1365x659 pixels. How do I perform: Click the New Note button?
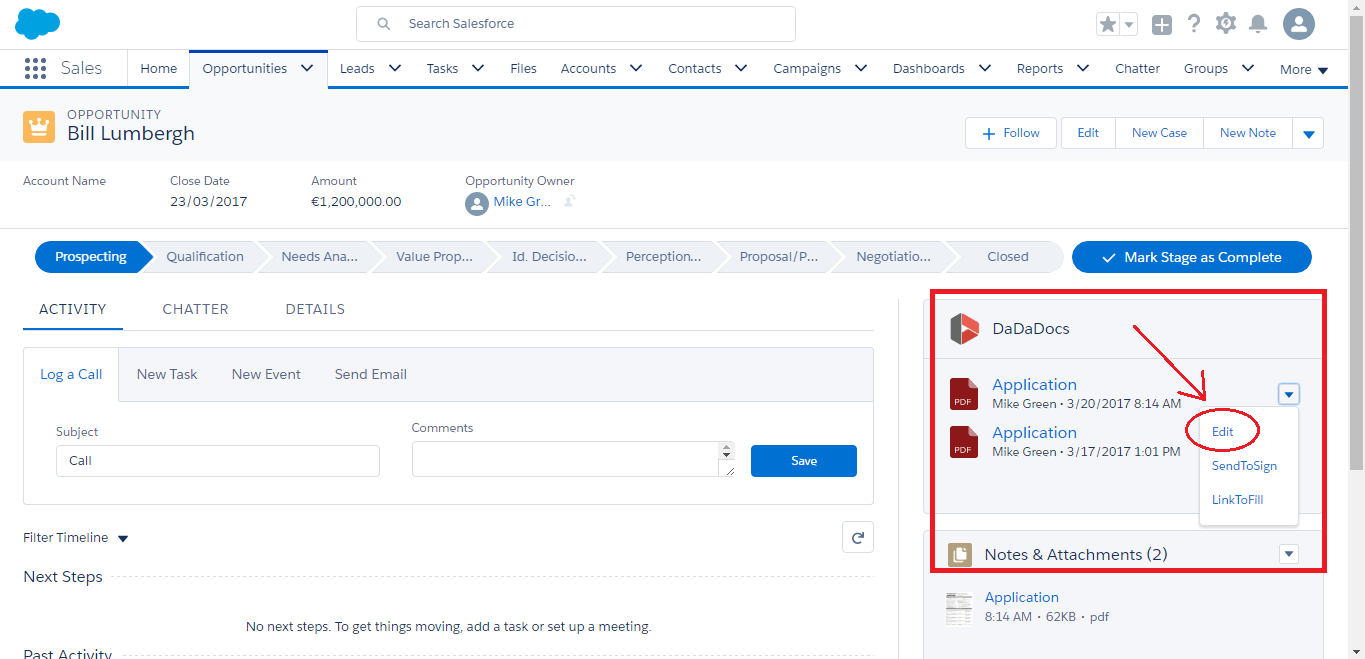1248,133
